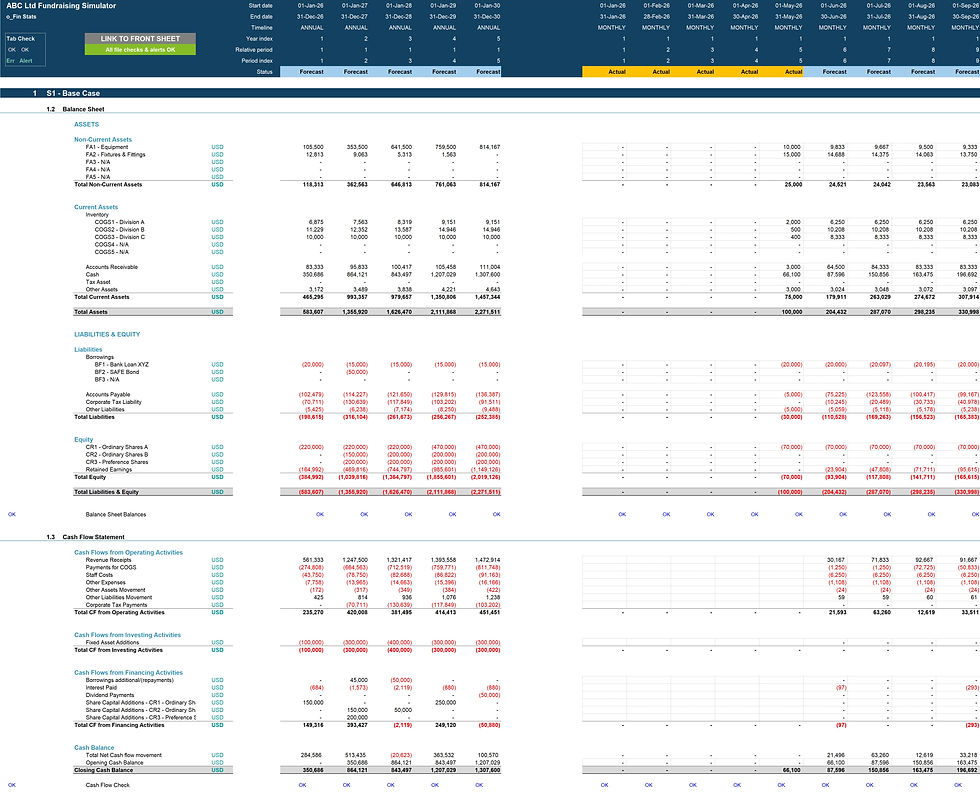Click the ASSETS heading
This screenshot has height=796, width=980.
86,124
